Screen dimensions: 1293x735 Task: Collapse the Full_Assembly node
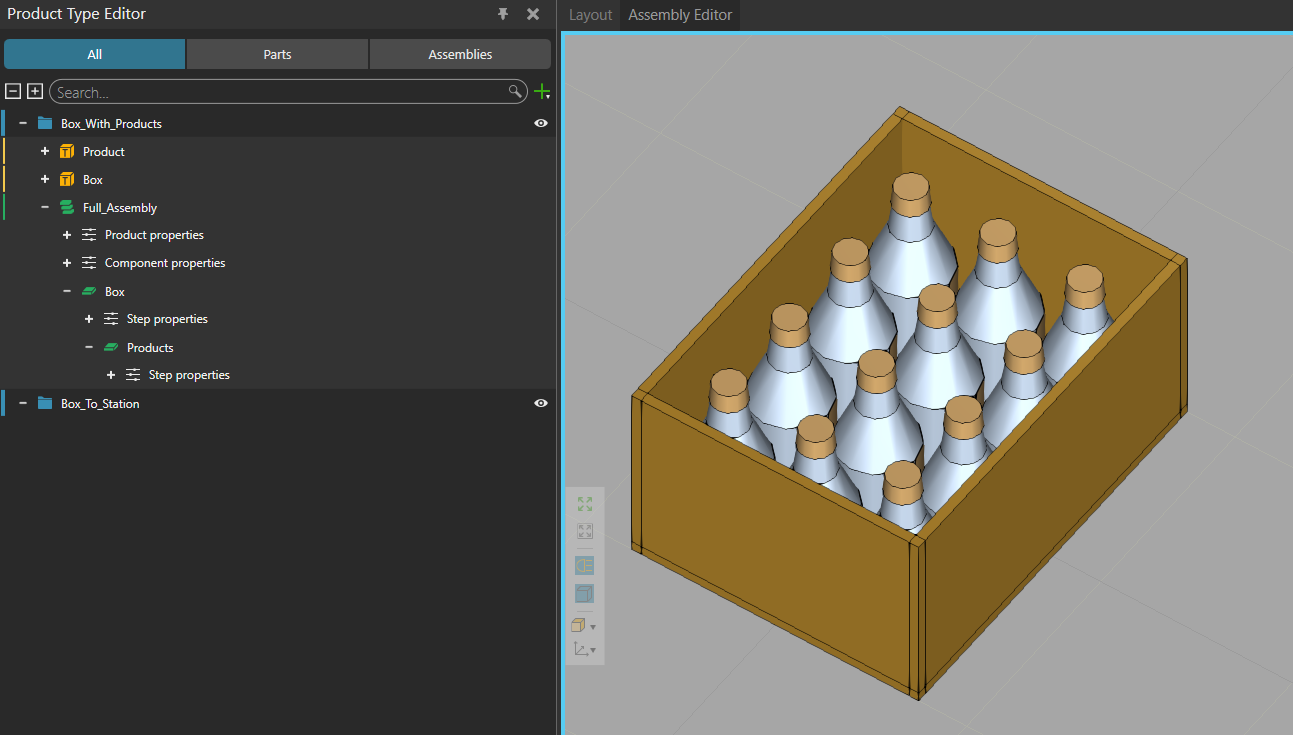tap(44, 207)
